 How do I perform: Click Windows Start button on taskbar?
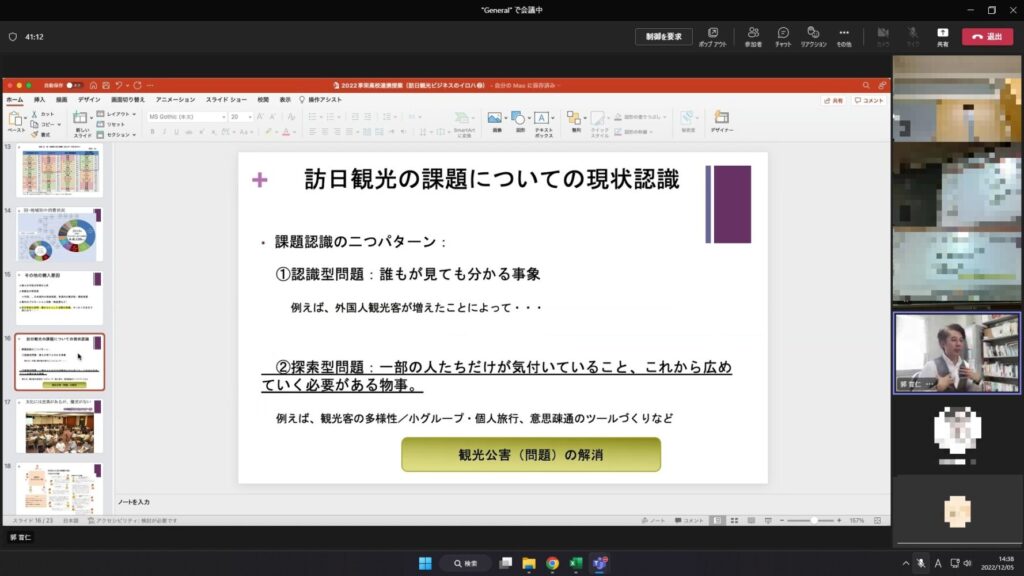[425, 563]
